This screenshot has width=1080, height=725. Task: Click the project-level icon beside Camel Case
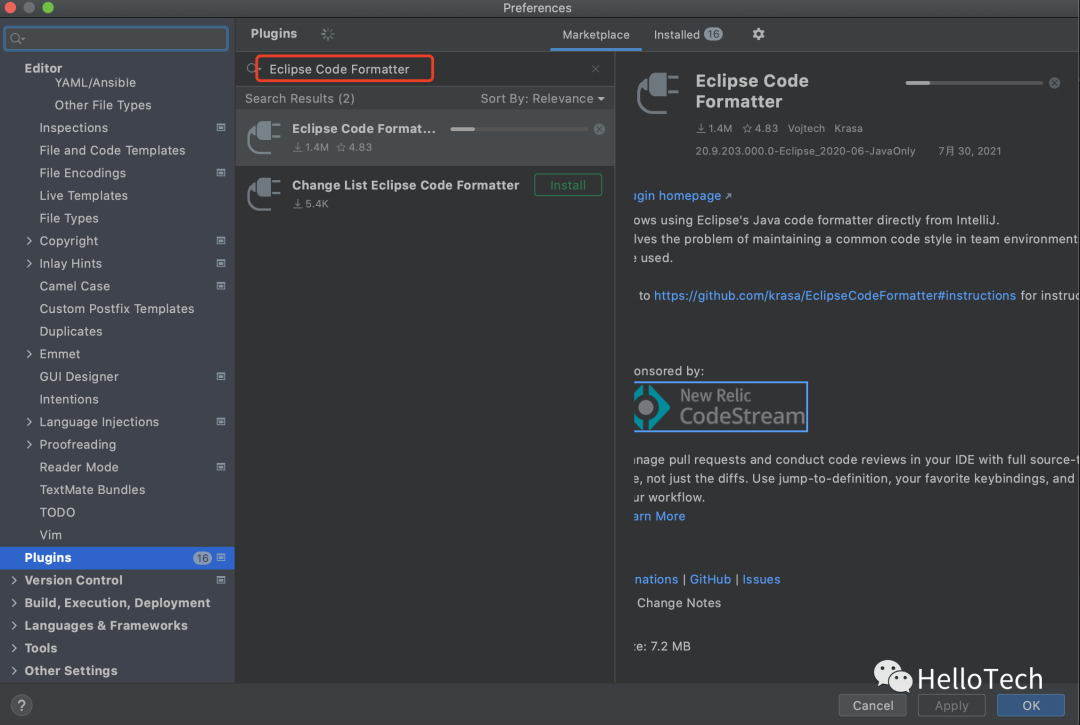(x=221, y=286)
